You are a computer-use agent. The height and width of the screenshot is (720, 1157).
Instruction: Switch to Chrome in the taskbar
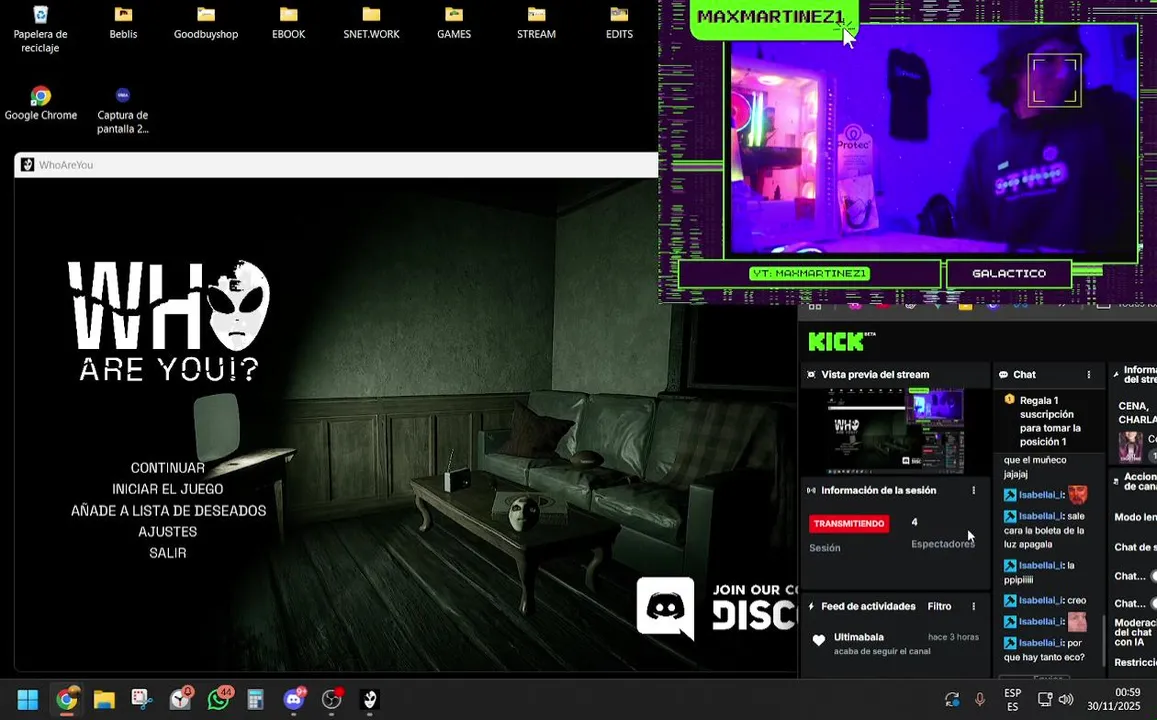tap(66, 699)
